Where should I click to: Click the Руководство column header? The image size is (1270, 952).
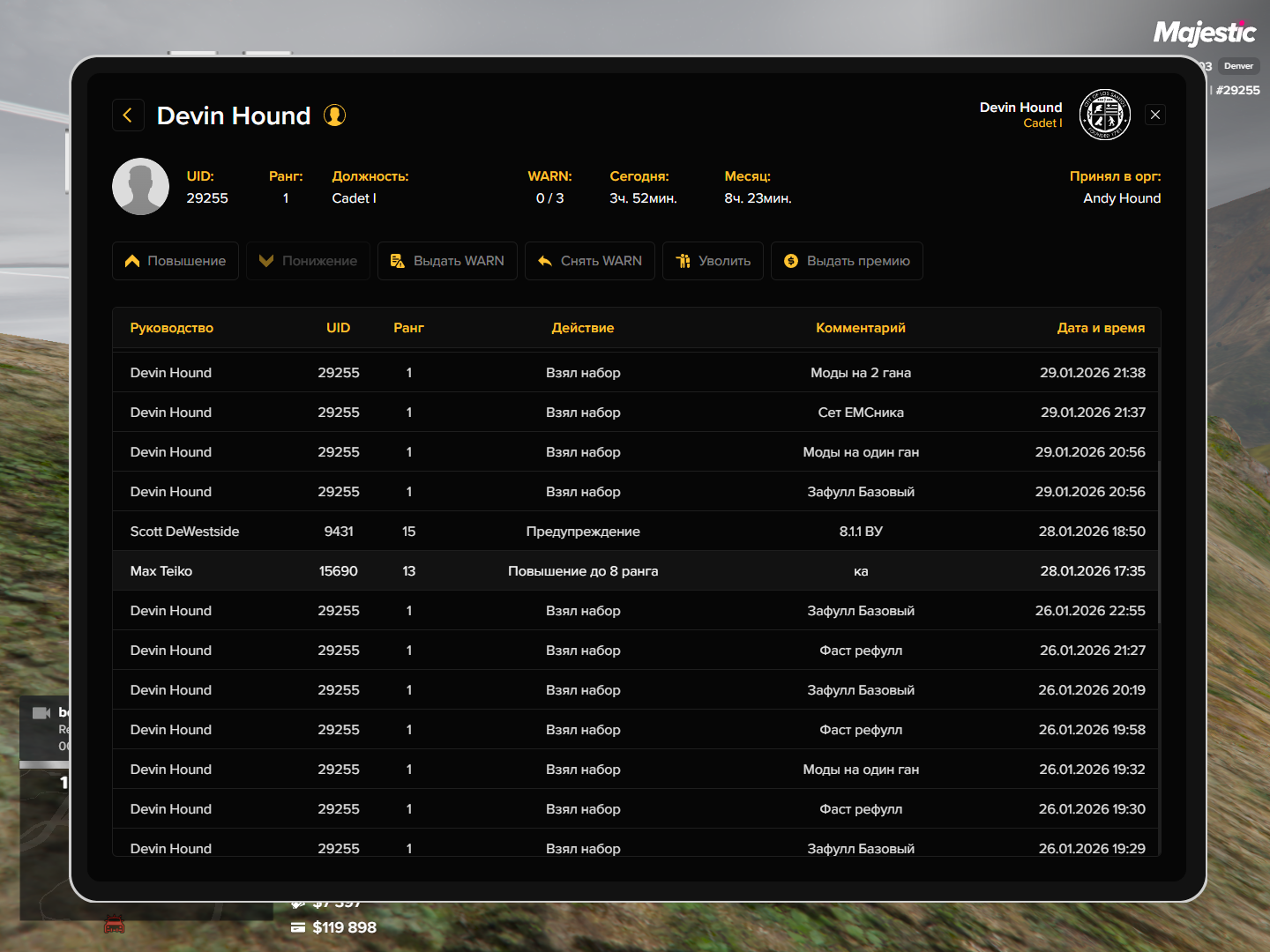coord(172,328)
